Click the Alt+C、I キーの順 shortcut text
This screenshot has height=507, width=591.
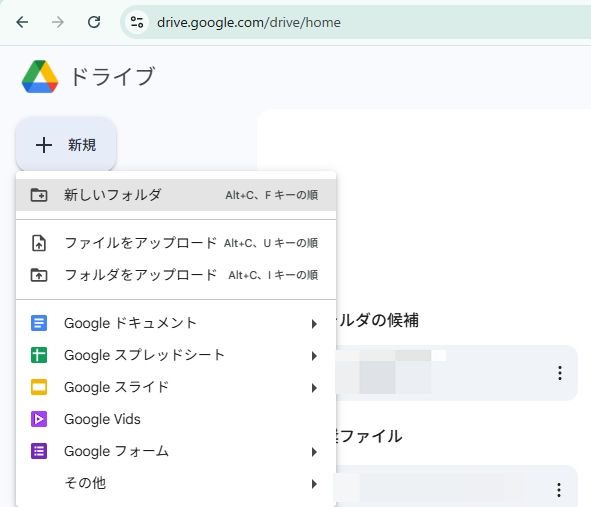[x=273, y=275]
